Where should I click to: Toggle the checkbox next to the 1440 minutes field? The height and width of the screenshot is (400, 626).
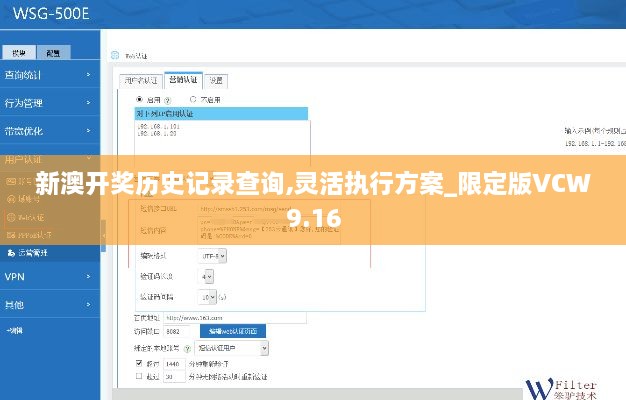139,363
